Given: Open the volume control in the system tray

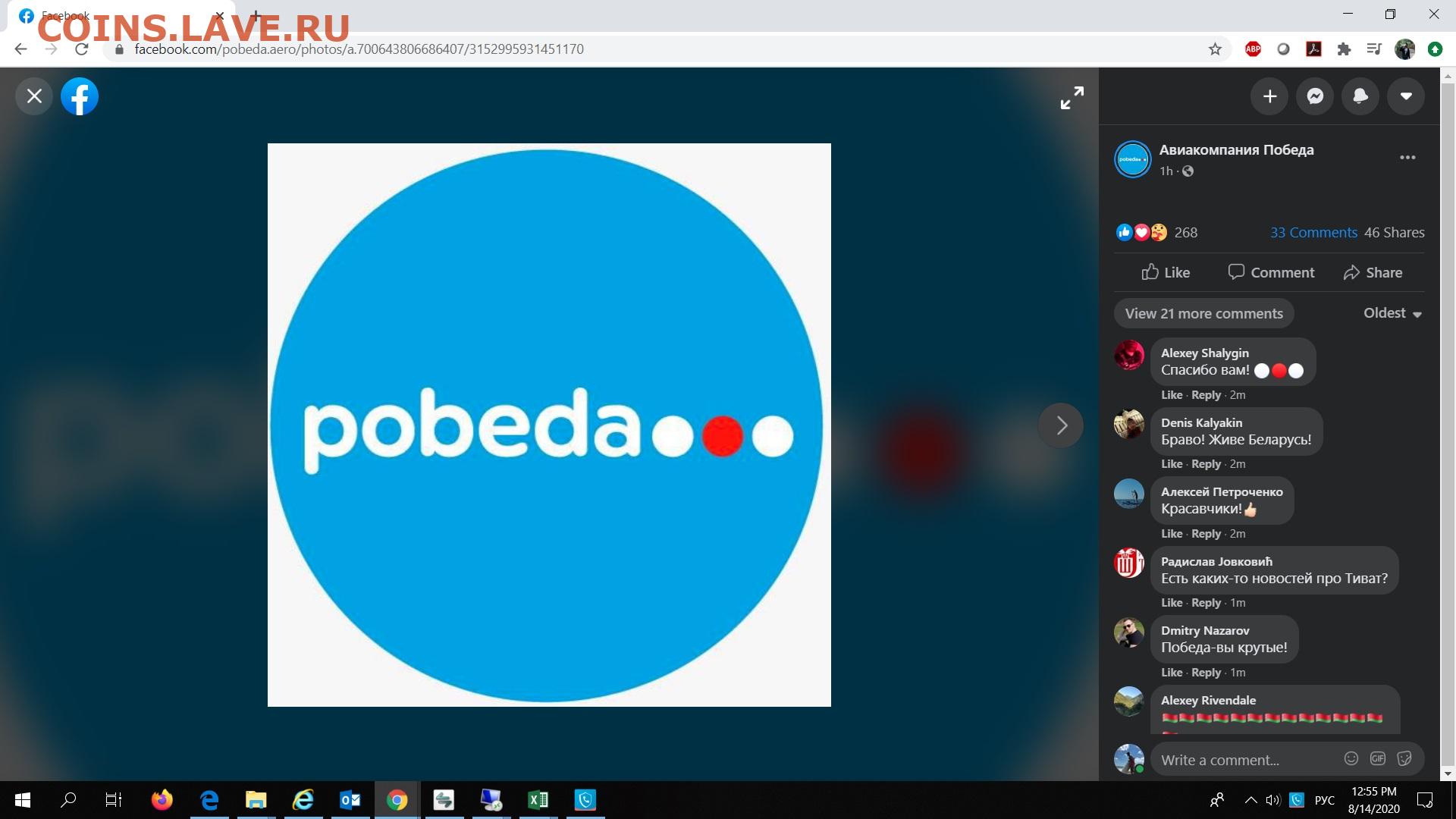Looking at the screenshot, I should click(x=1272, y=800).
